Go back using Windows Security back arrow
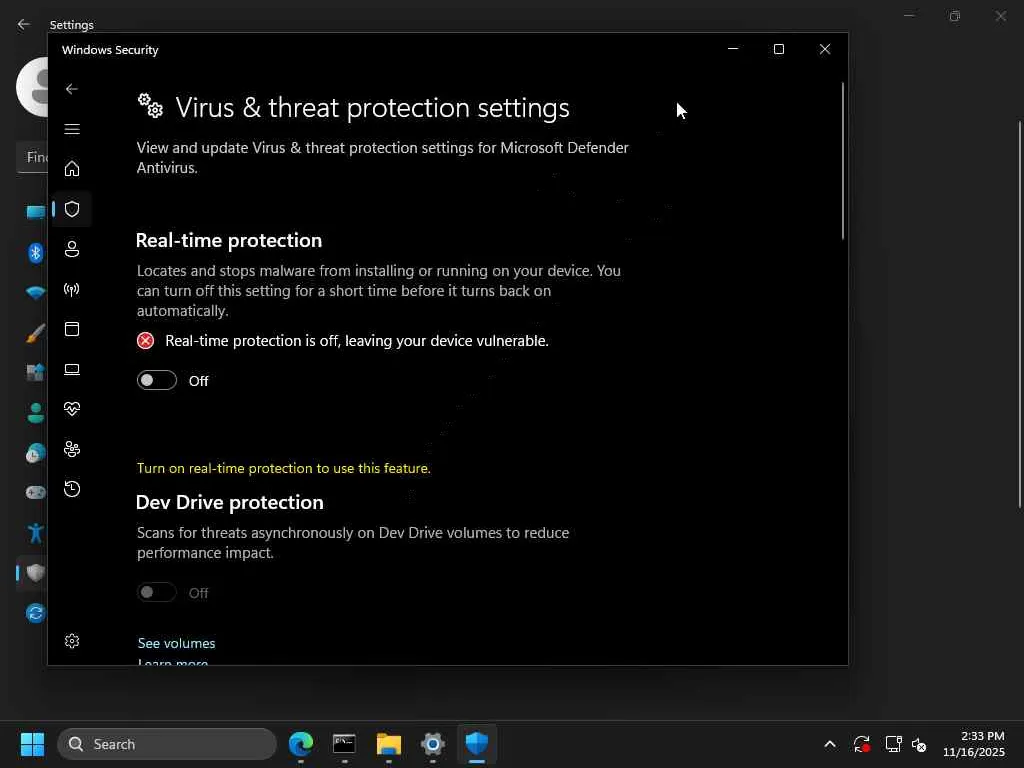1024x768 pixels. click(72, 89)
